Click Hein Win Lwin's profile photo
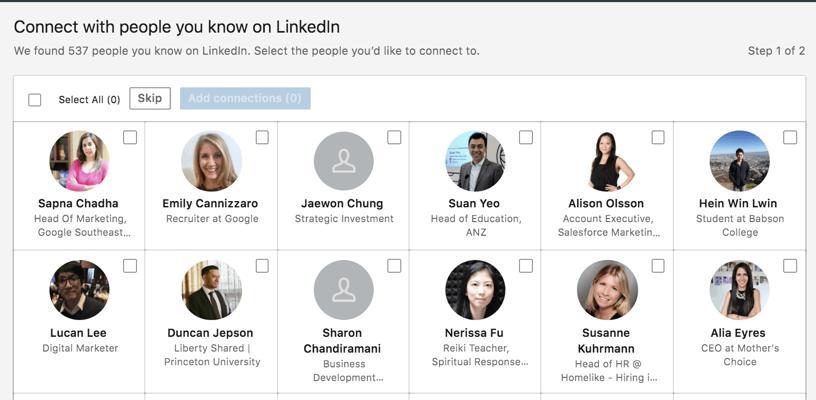The width and height of the screenshot is (816, 400). pos(739,161)
